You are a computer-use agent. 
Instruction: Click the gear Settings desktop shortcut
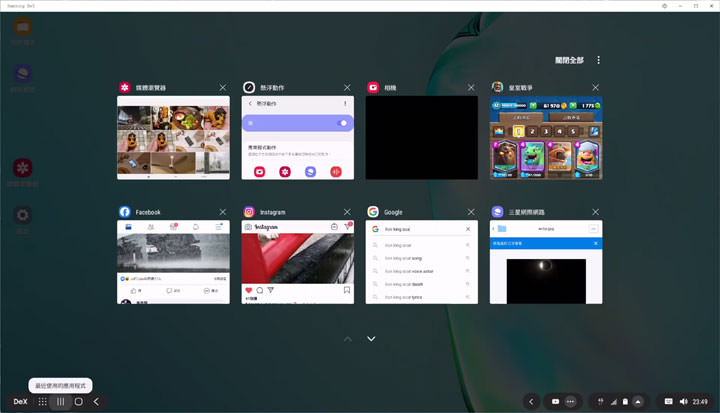coord(22,215)
